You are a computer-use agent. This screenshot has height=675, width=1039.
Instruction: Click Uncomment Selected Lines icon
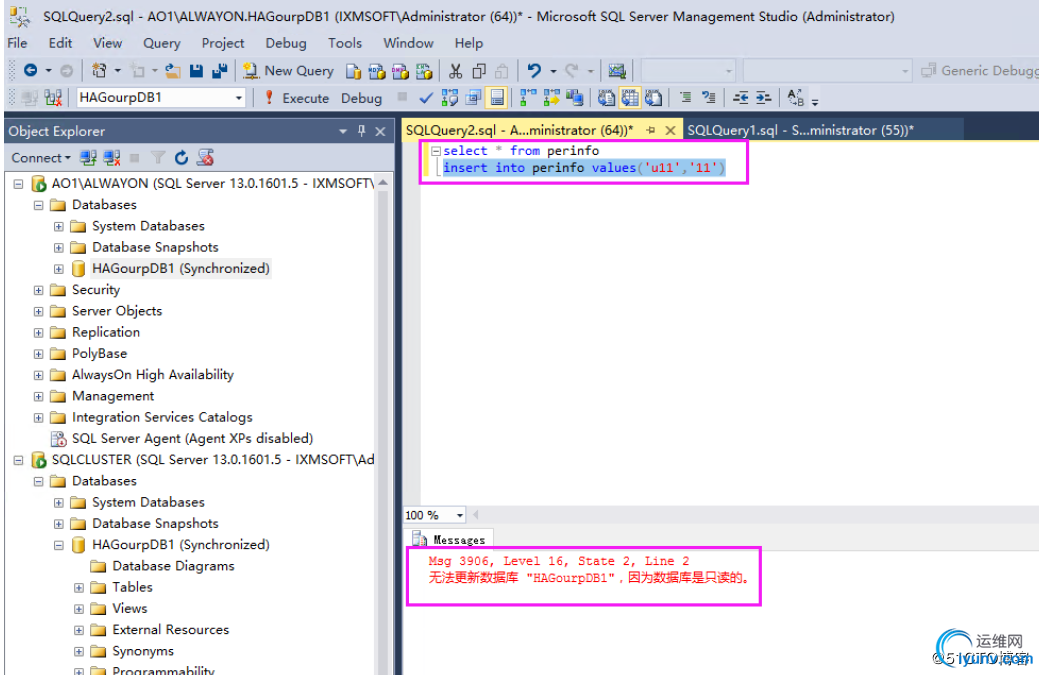[708, 97]
